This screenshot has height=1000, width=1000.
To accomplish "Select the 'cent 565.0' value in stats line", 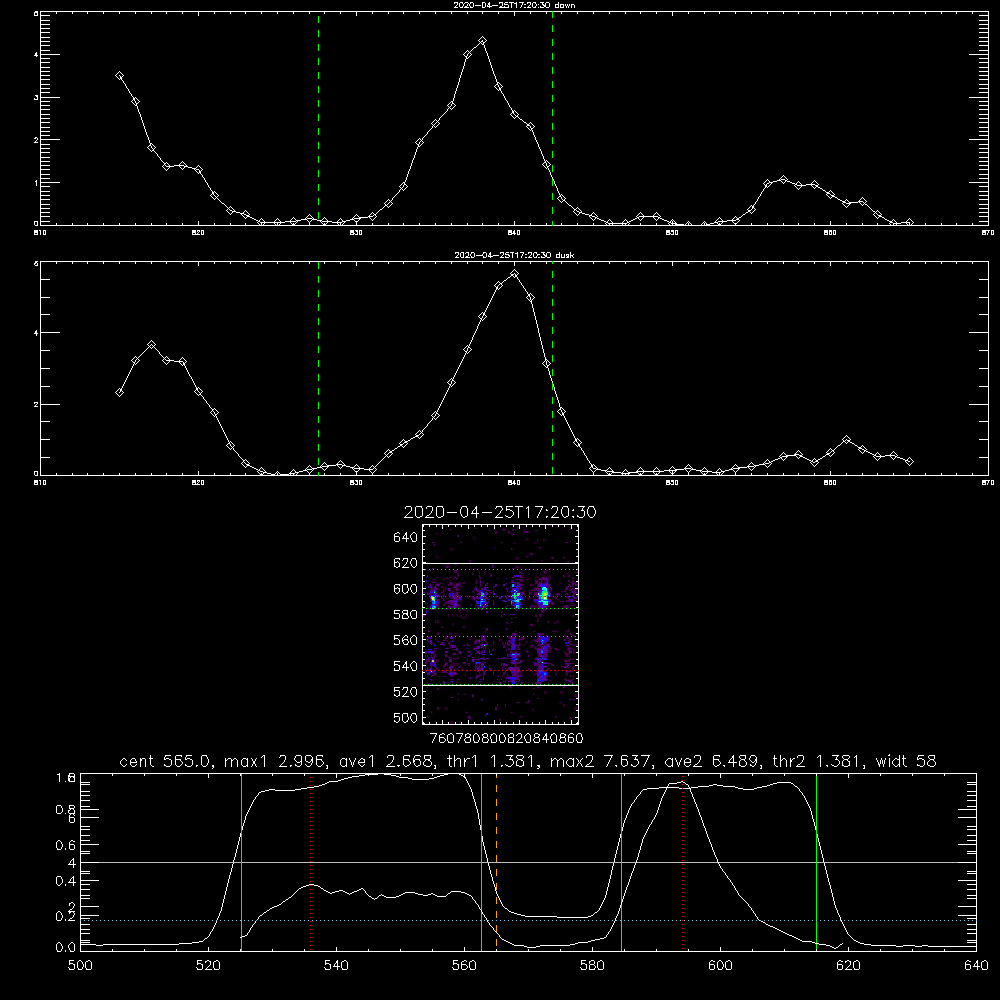I will coord(166,761).
